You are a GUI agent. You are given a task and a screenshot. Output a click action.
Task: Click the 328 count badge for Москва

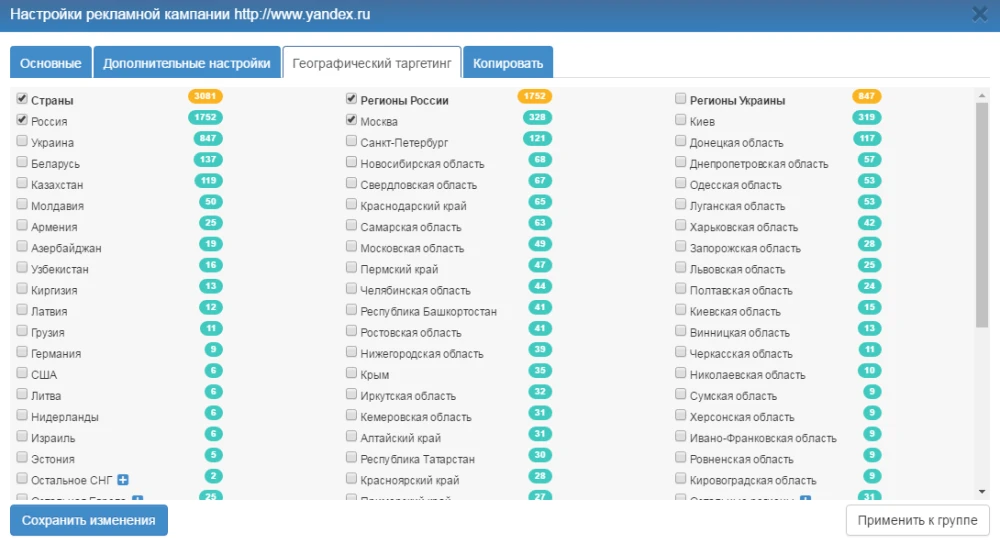tap(537, 118)
